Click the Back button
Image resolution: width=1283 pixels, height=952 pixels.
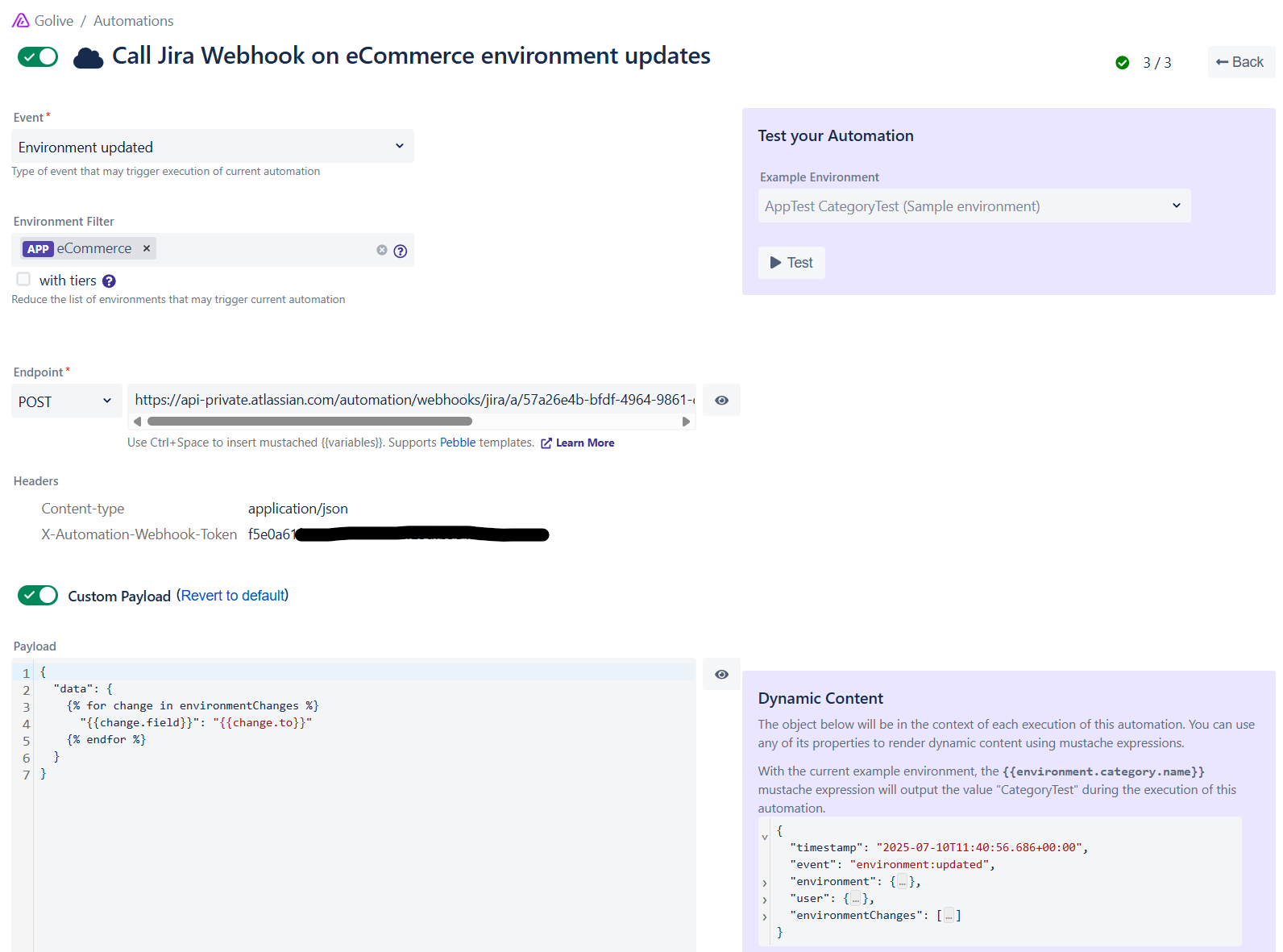[1240, 62]
